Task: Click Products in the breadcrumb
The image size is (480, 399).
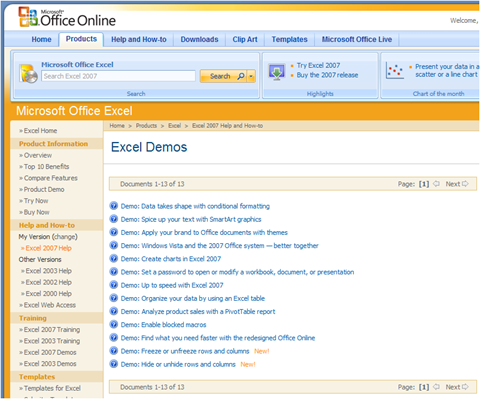Action: (x=146, y=126)
